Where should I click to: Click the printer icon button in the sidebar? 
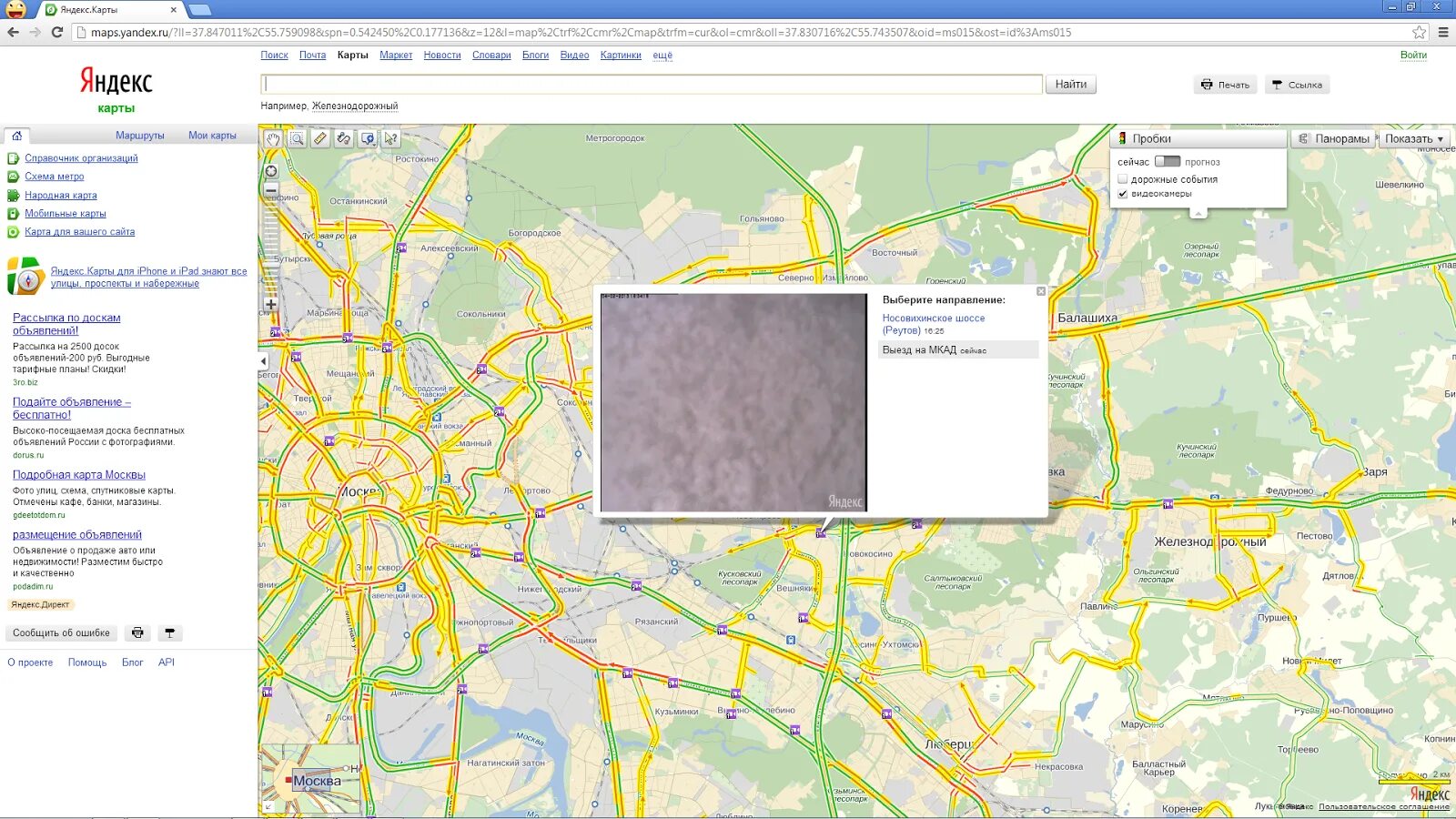tap(137, 632)
